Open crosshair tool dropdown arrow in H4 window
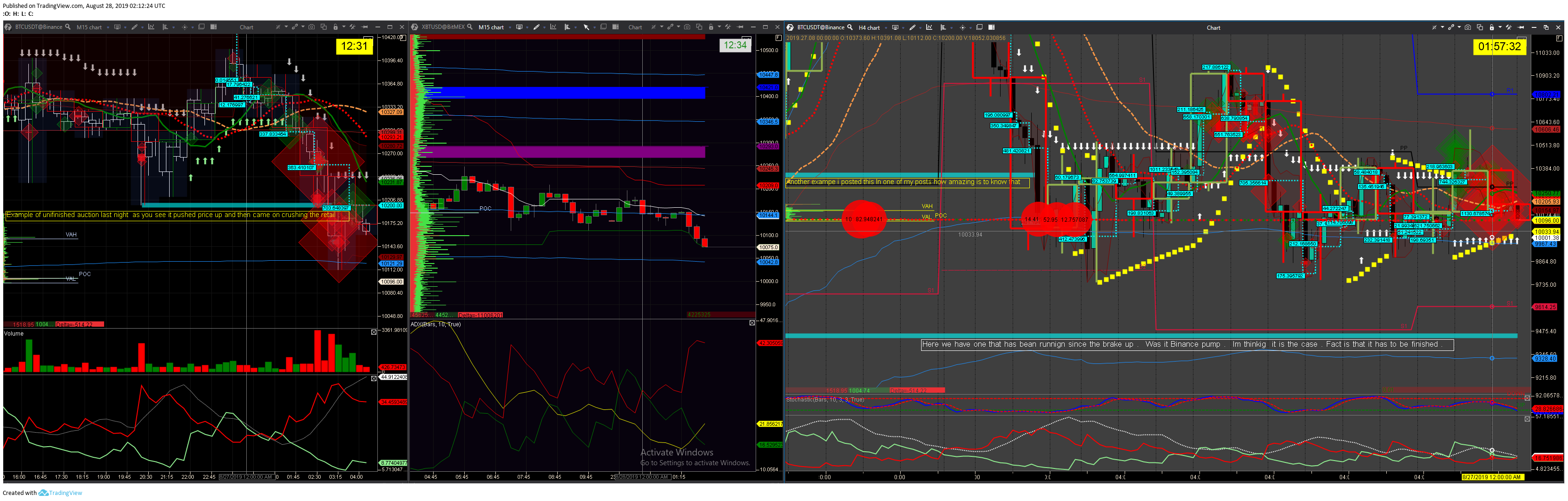1568x501 pixels. click(971, 28)
